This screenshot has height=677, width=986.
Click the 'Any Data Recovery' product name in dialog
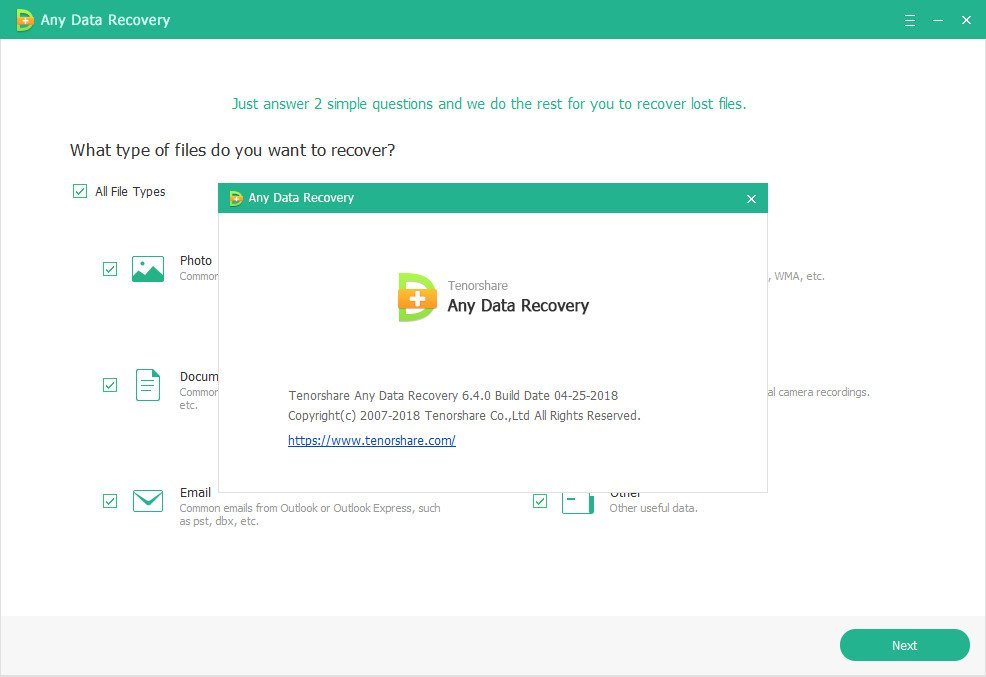click(x=518, y=305)
